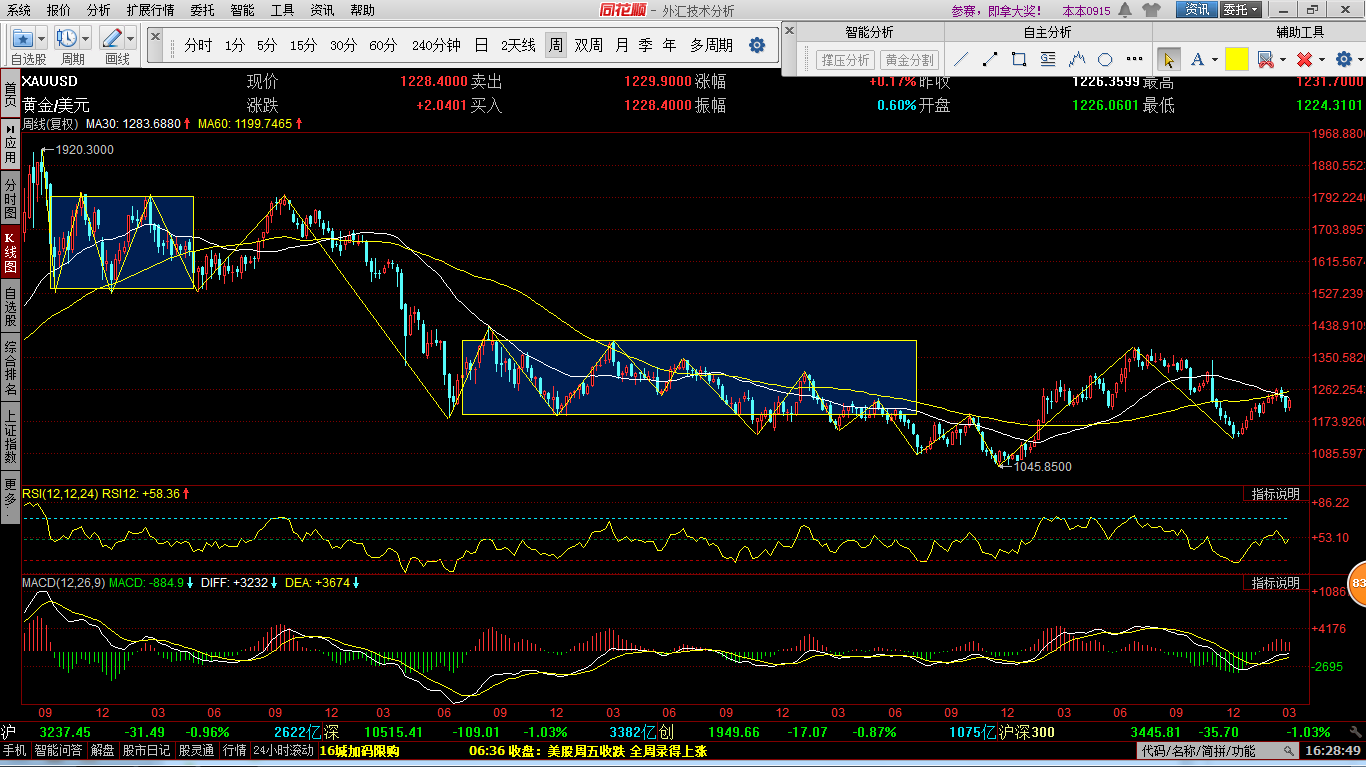This screenshot has height=767, width=1366.
Task: Select the straight line drawing tool
Action: pyautogui.click(x=960, y=59)
